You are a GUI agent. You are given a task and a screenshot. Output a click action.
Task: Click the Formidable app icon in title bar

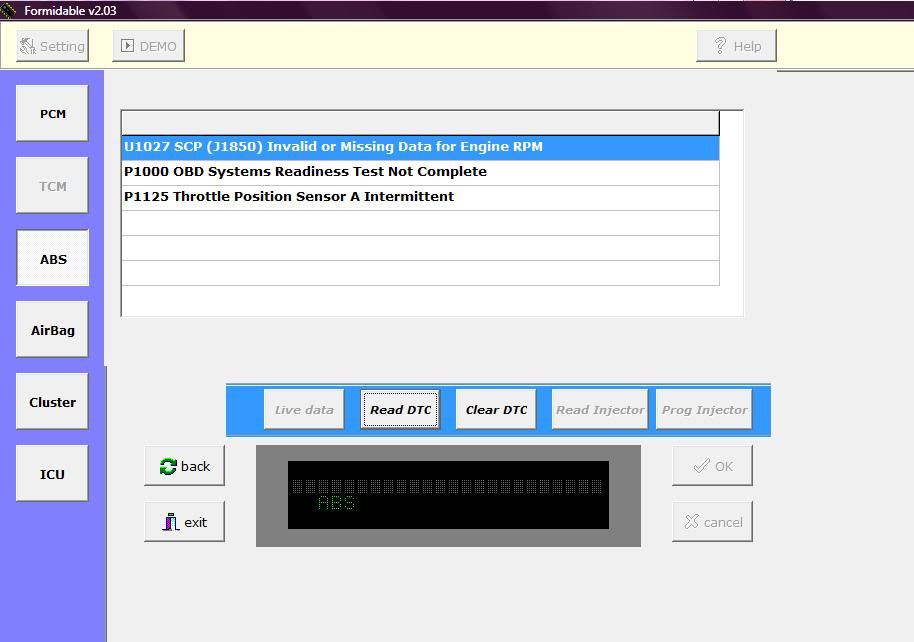pyautogui.click(x=9, y=10)
